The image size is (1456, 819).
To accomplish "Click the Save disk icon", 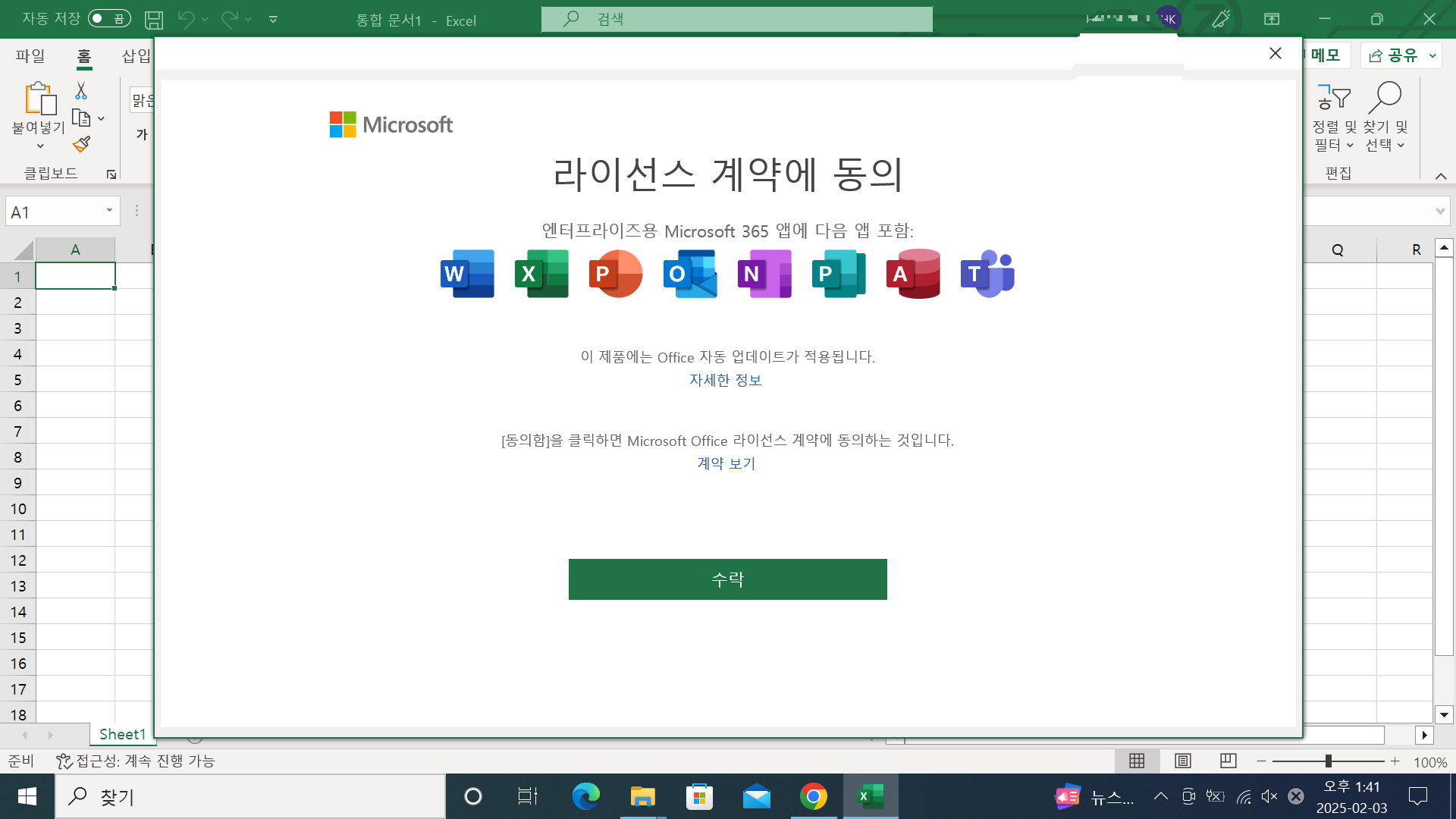I will pyautogui.click(x=154, y=20).
